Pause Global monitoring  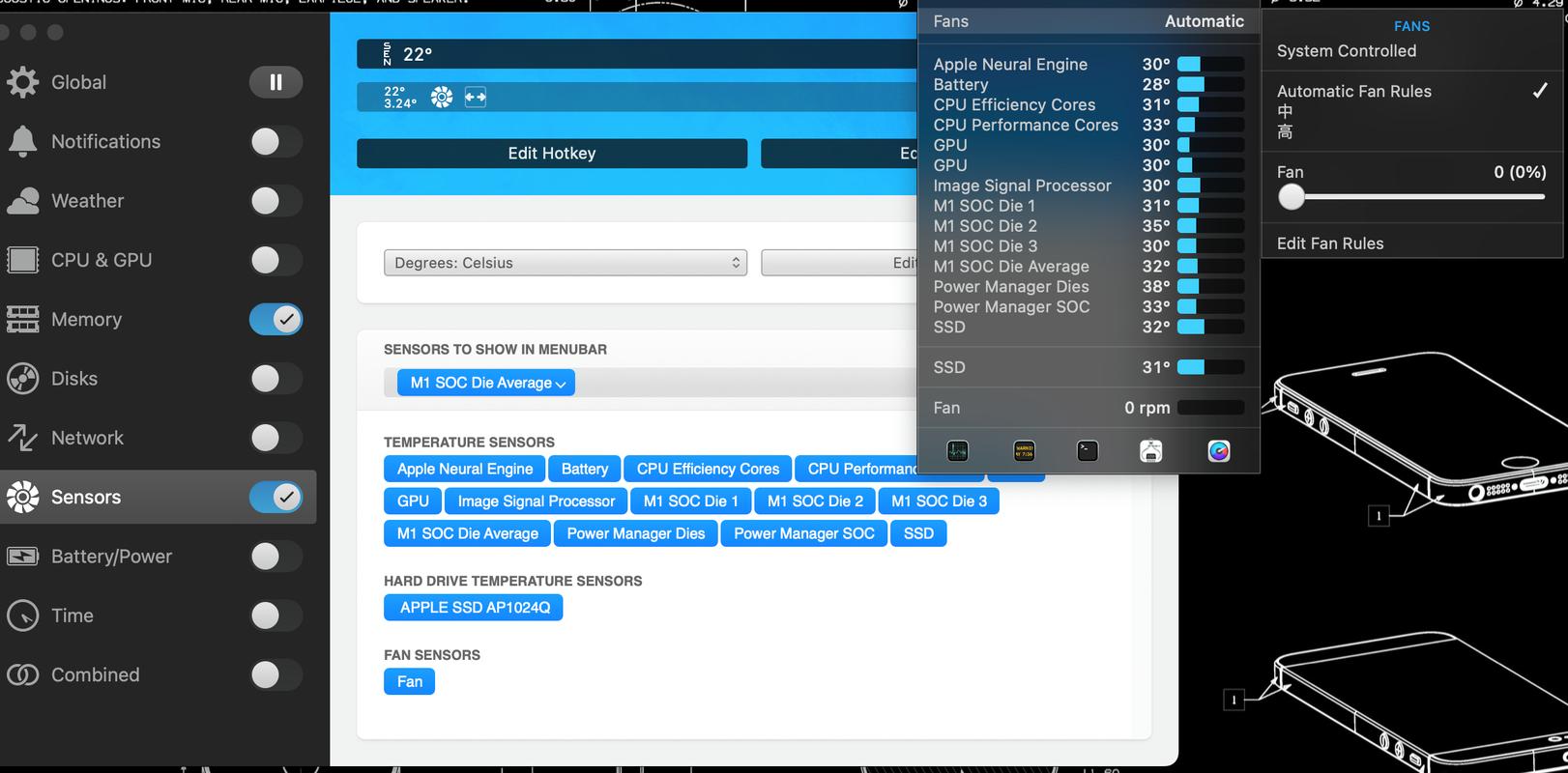point(276,82)
